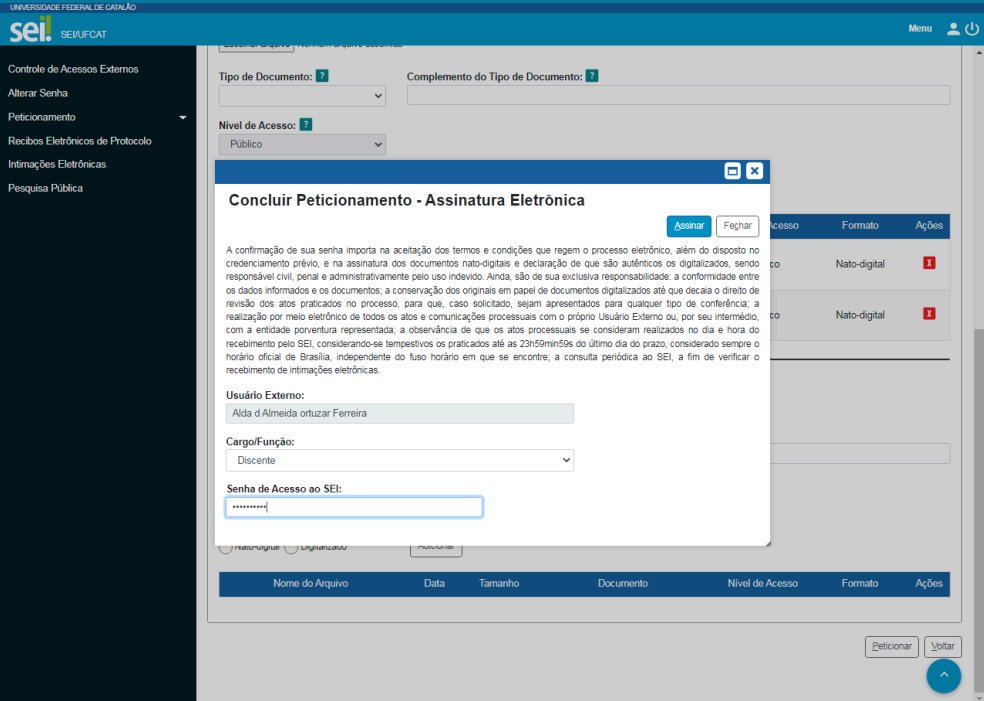Click the Universidade Federal de Catalão text
Viewport: 984px width, 701px height.
tap(73, 7)
